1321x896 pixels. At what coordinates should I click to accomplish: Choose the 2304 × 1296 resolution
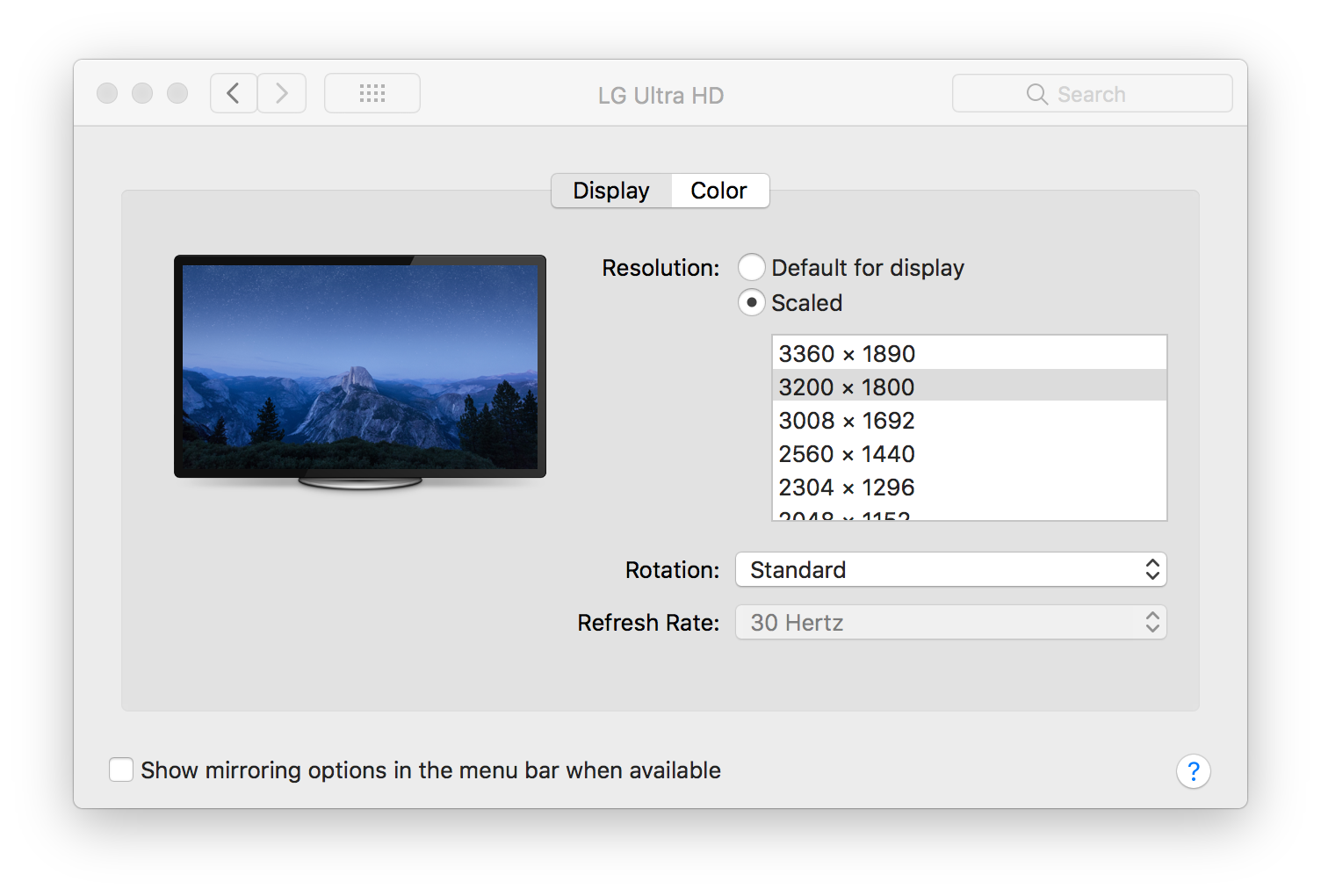970,487
